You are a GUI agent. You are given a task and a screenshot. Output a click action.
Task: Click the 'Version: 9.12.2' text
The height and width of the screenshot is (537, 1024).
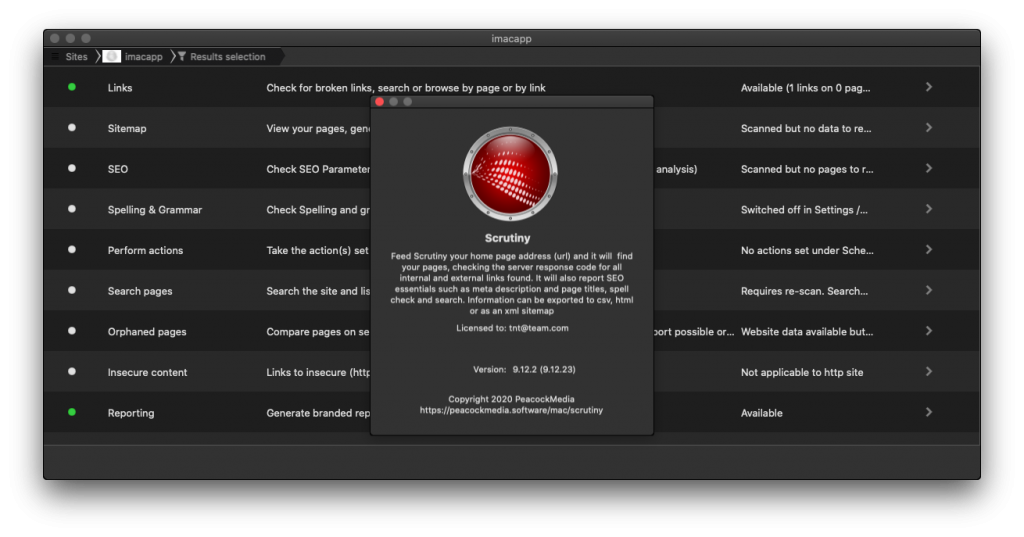[x=524, y=369]
